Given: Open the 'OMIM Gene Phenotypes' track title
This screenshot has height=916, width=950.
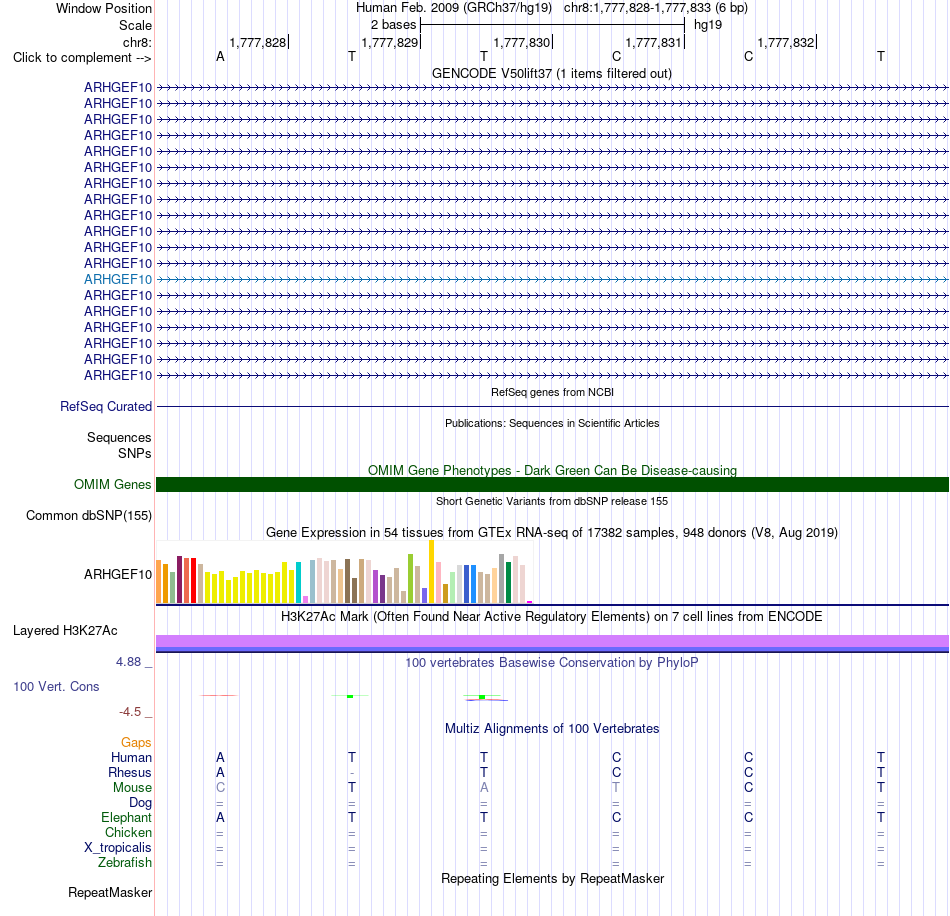Looking at the screenshot, I should click(552, 470).
